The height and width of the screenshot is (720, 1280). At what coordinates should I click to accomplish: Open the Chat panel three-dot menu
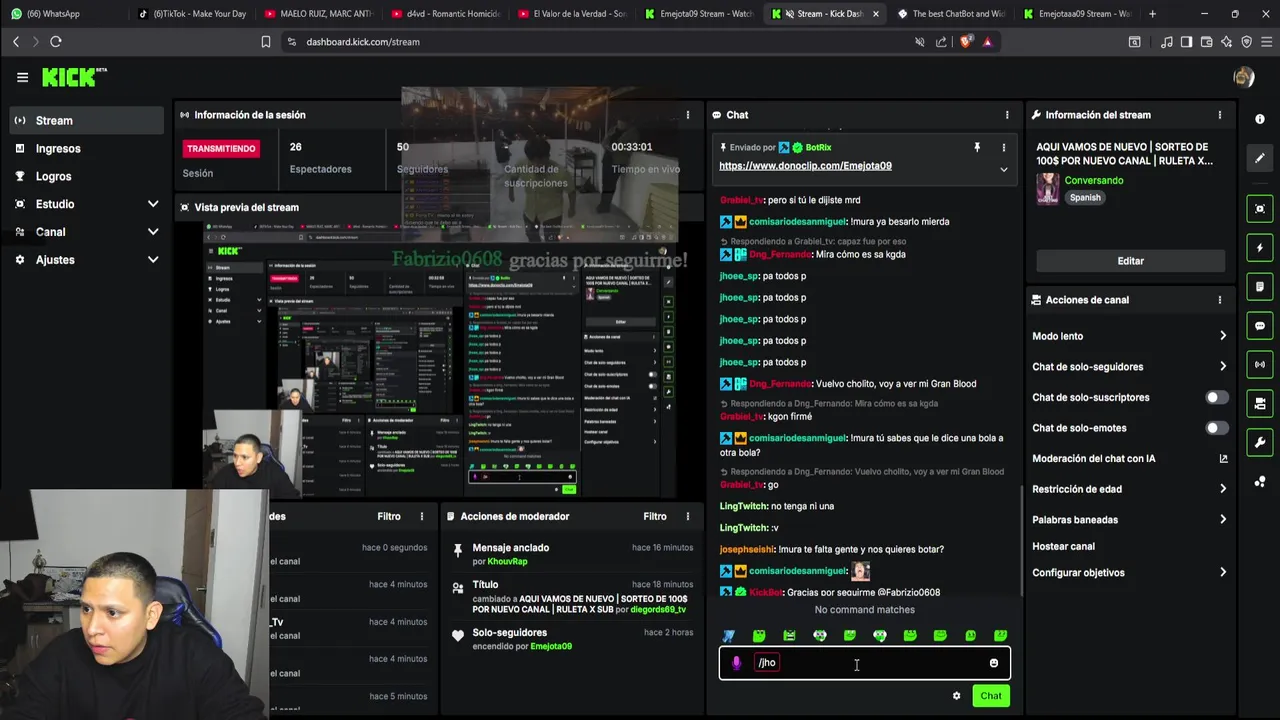click(1006, 115)
